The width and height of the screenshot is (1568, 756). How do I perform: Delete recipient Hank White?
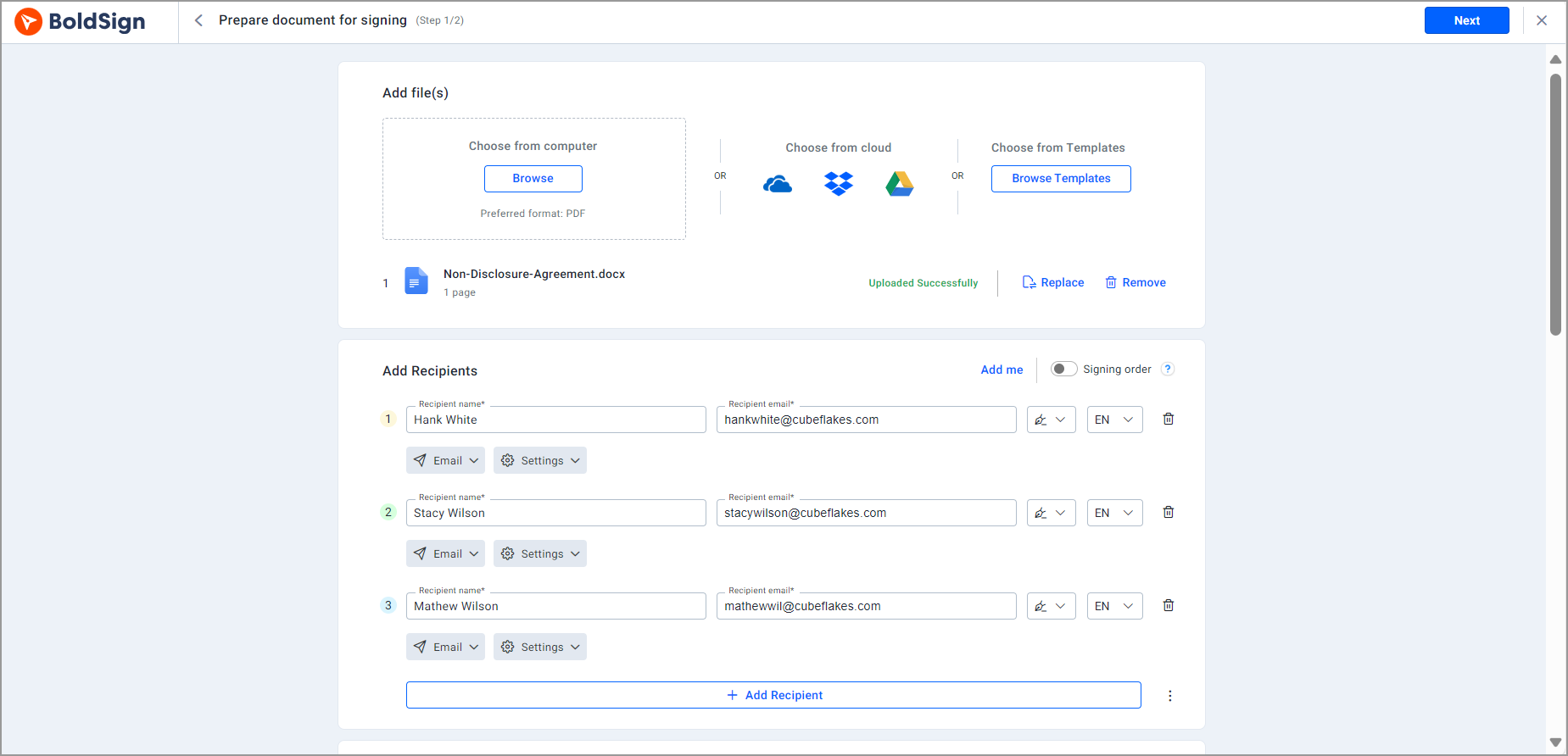tap(1169, 420)
